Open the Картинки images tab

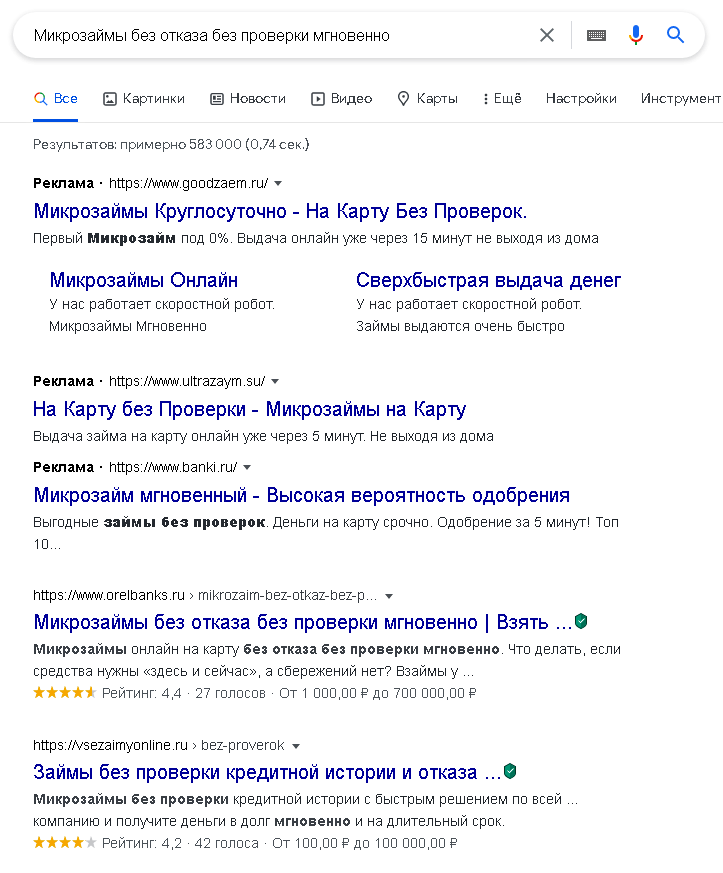tap(144, 98)
